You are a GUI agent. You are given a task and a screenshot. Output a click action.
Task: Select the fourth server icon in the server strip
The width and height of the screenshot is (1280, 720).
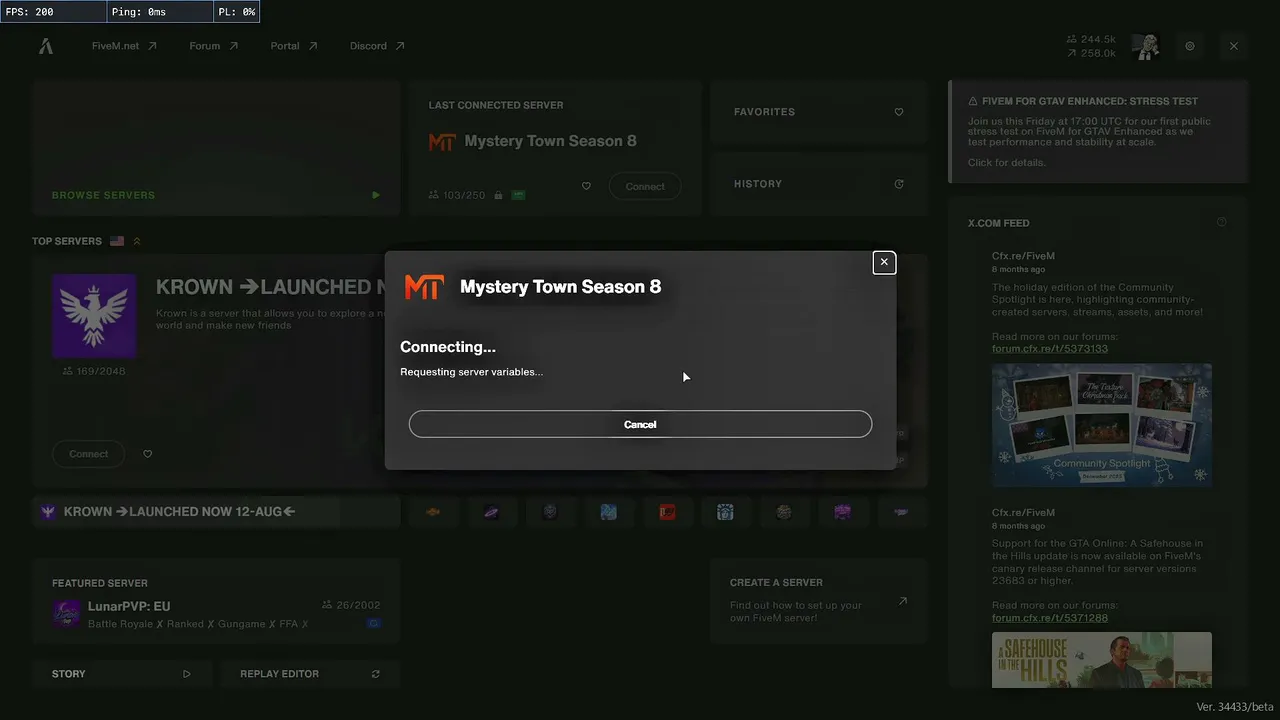(608, 512)
